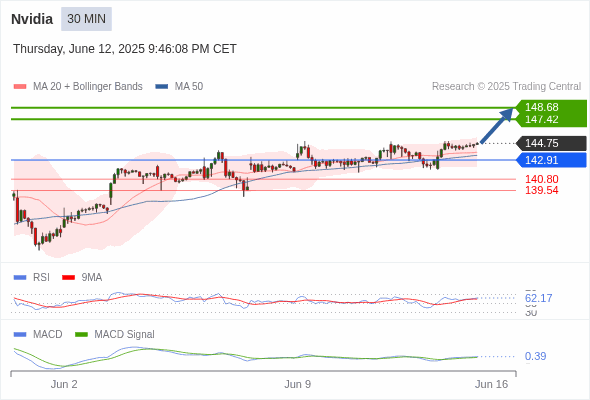590x400 pixels.
Task: Select the 144.75 current price tag
Action: pyautogui.click(x=551, y=143)
